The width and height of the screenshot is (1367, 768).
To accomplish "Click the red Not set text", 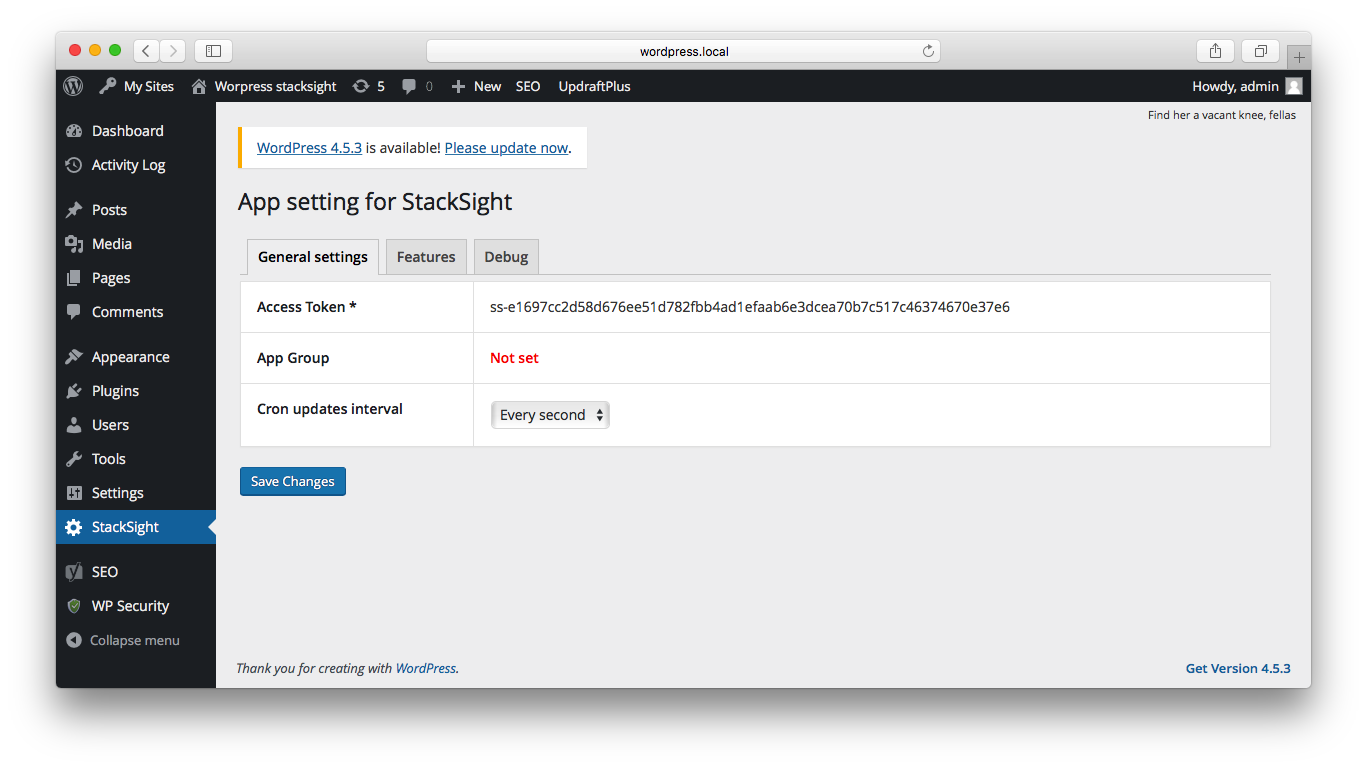I will (514, 358).
